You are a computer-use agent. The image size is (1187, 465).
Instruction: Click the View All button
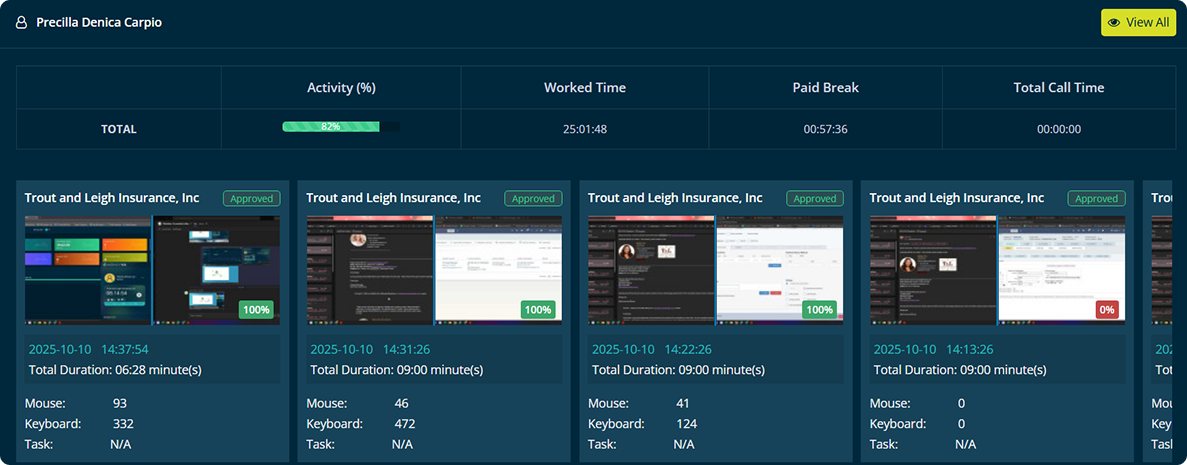point(1138,22)
